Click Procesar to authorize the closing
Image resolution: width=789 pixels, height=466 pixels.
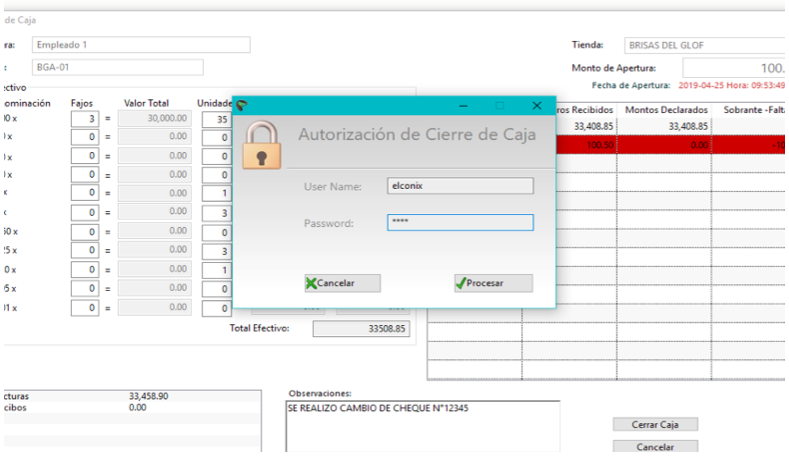(x=493, y=283)
